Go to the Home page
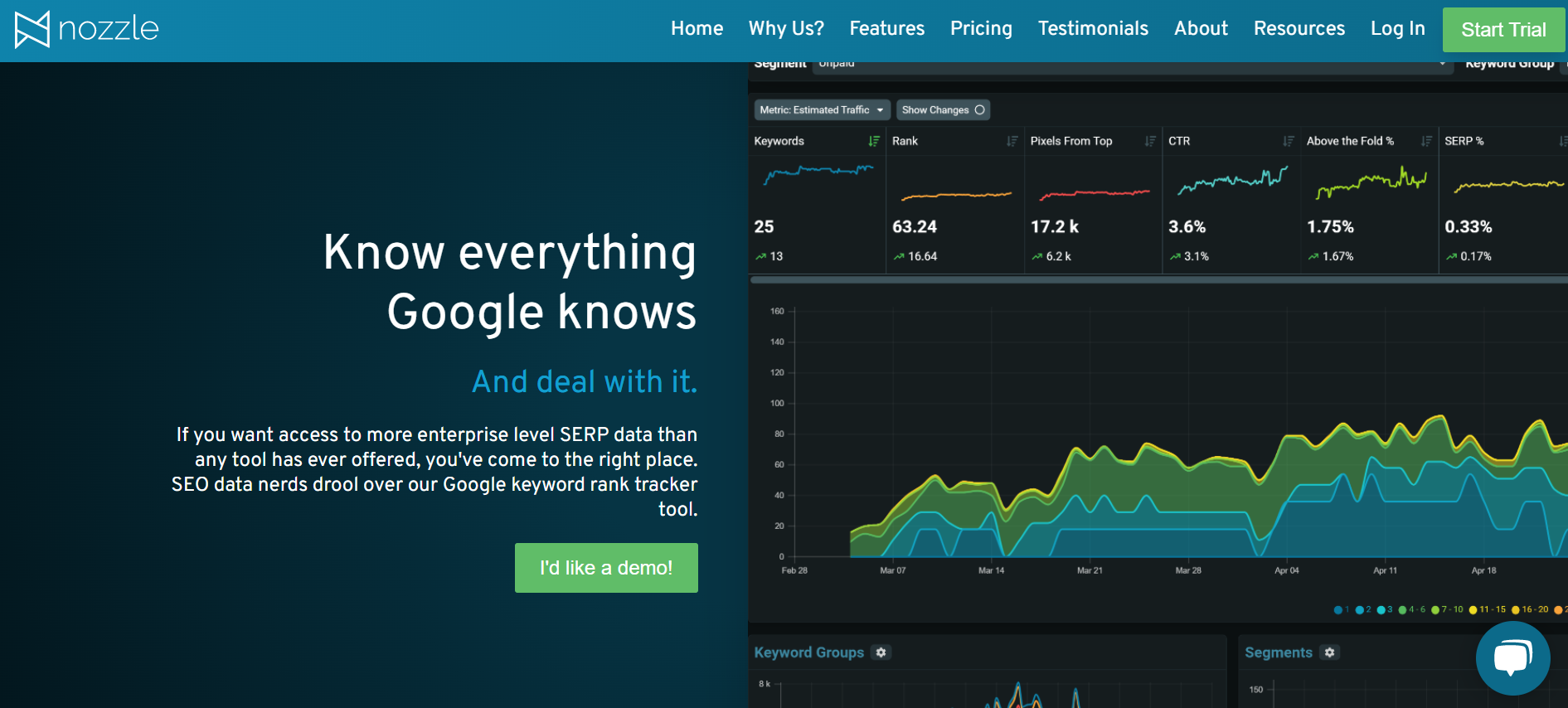Viewport: 1568px width, 708px height. [x=697, y=28]
